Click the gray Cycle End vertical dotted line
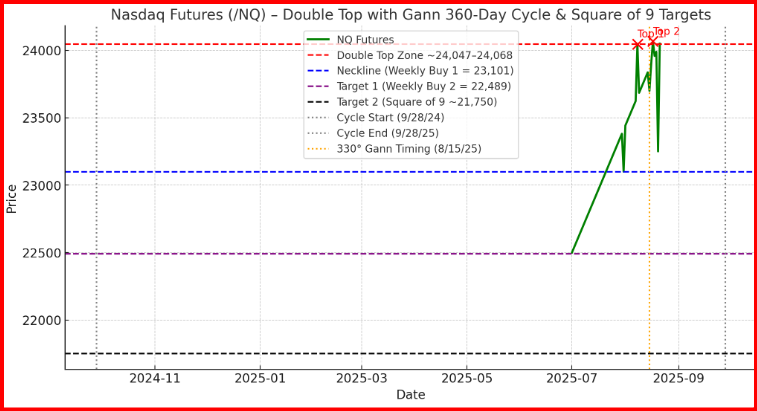Screen dimensions: 757x411 (x=725, y=198)
